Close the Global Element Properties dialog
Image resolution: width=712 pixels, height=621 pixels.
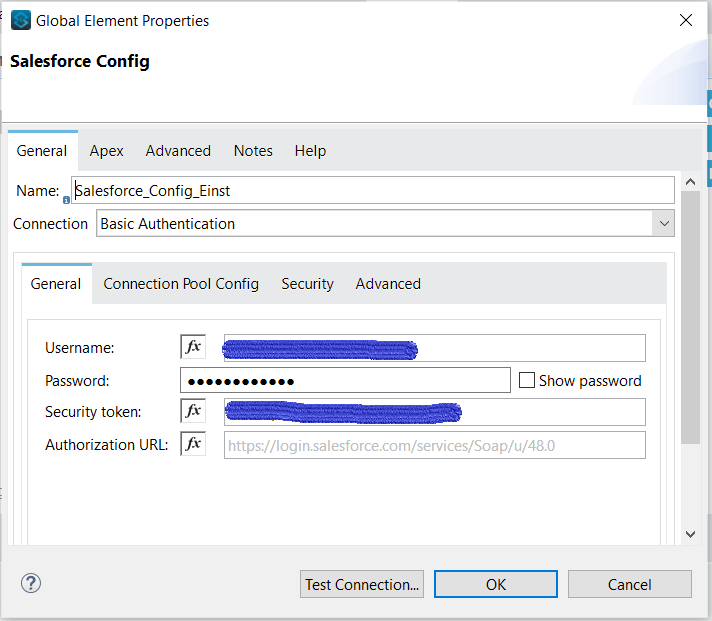[x=686, y=20]
